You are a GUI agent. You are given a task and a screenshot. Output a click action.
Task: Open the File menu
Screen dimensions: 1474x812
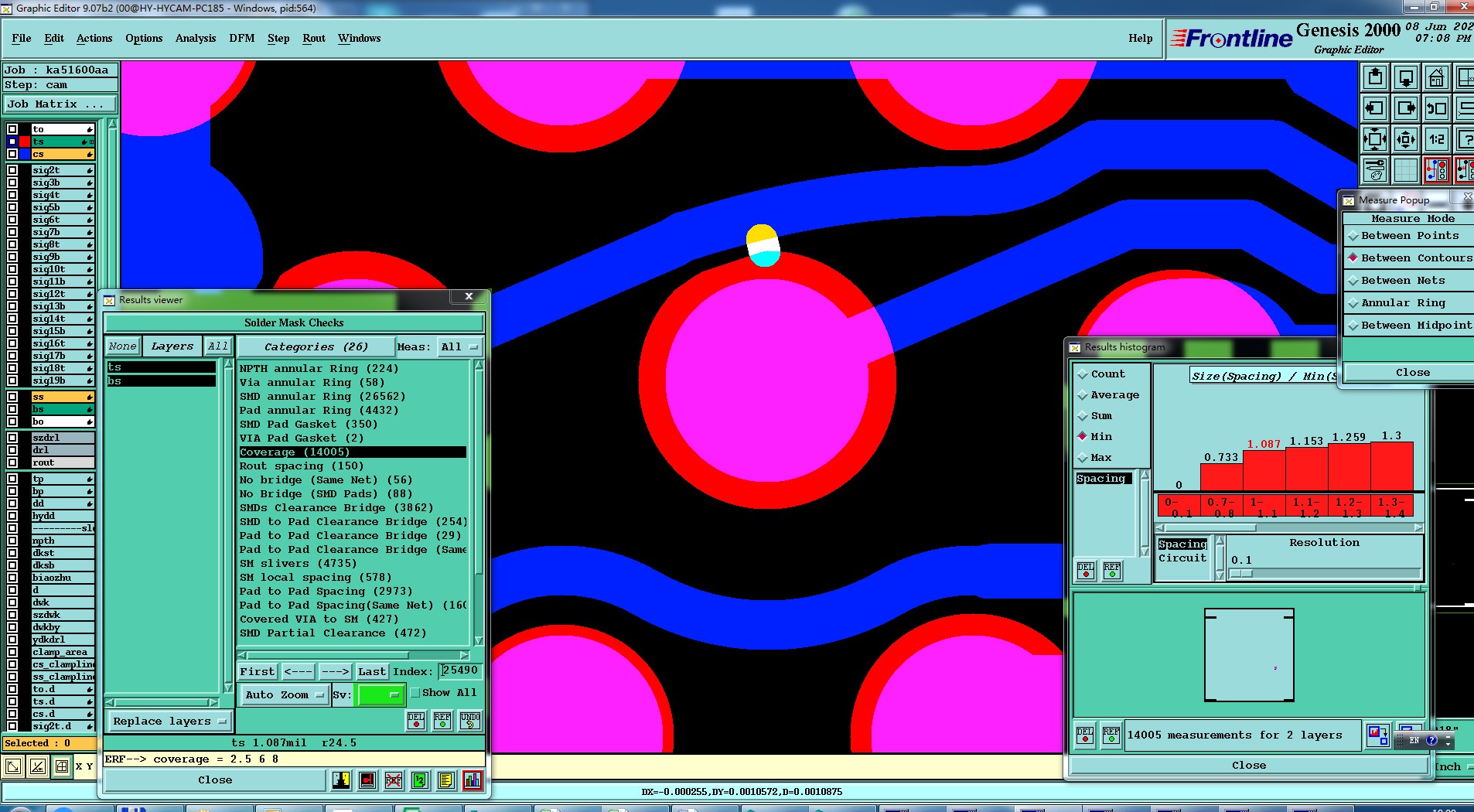[22, 39]
